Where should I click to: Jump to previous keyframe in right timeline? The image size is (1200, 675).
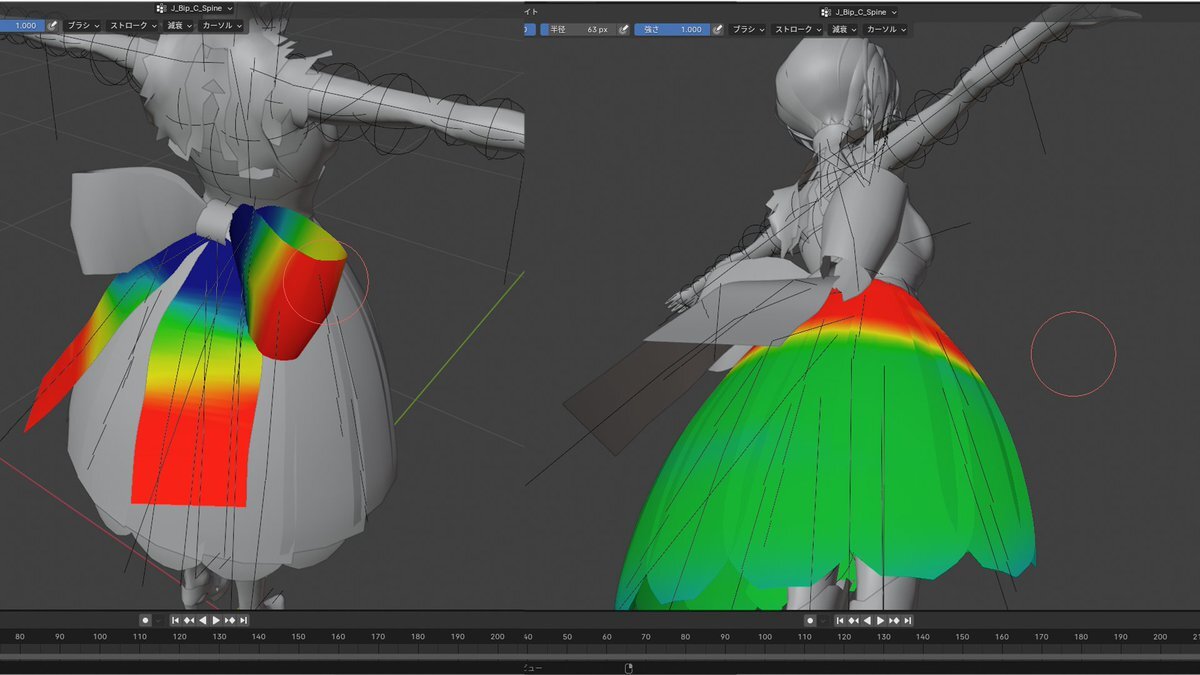click(x=854, y=620)
